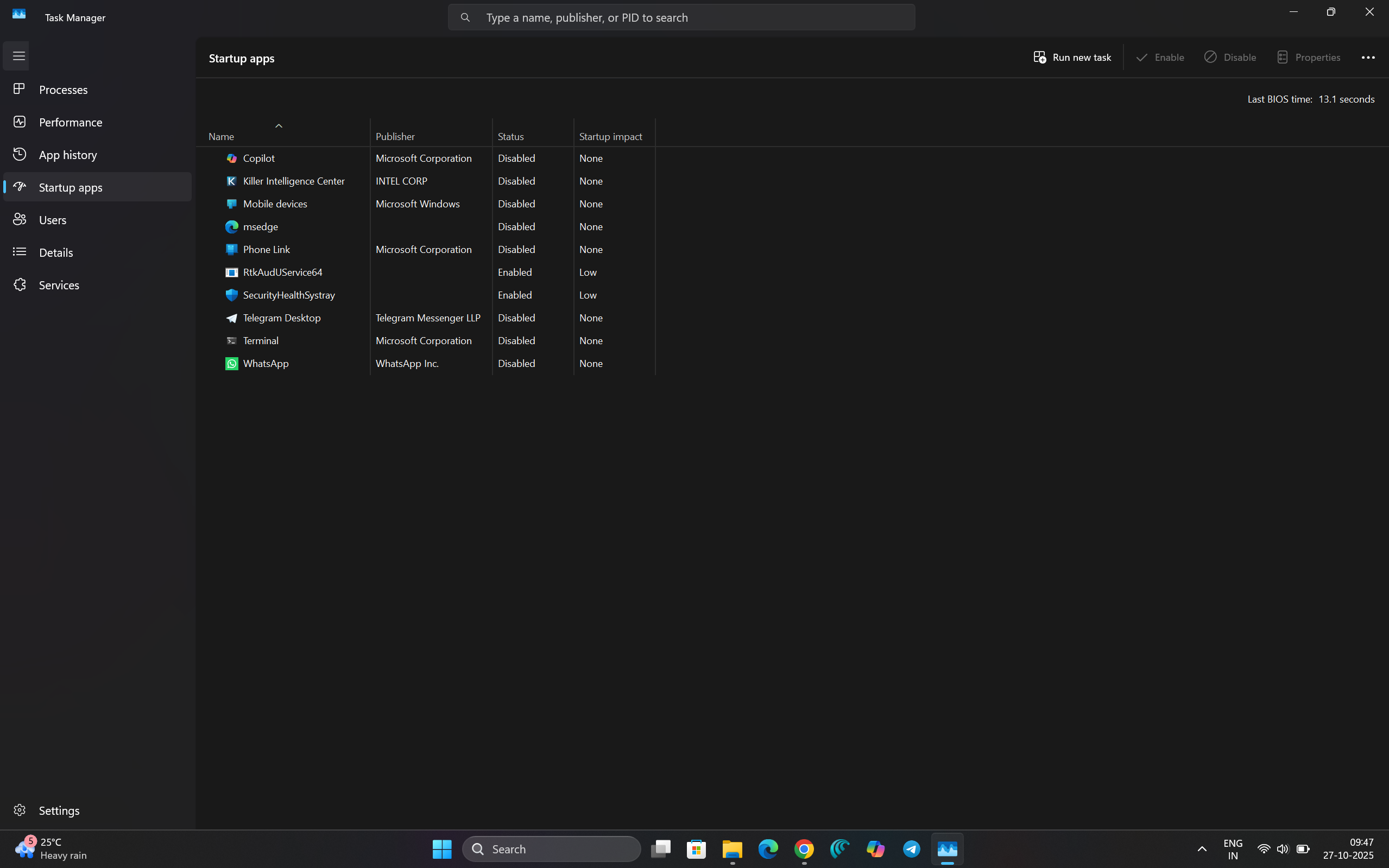Sort by Name column header
This screenshot has width=1389, height=868.
pos(221,136)
